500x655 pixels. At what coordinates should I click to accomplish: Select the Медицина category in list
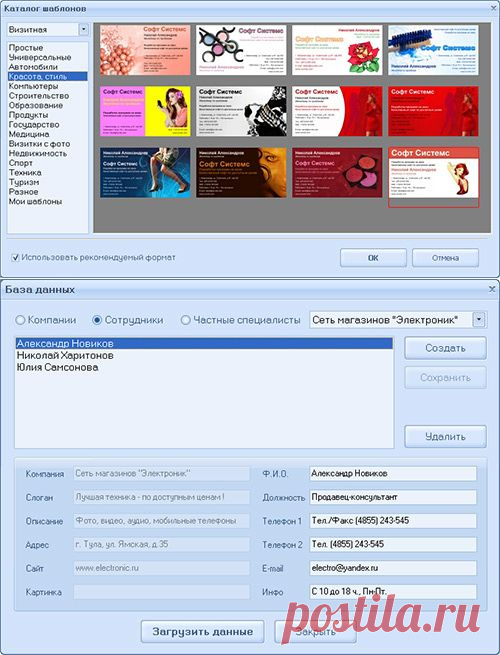[29, 134]
